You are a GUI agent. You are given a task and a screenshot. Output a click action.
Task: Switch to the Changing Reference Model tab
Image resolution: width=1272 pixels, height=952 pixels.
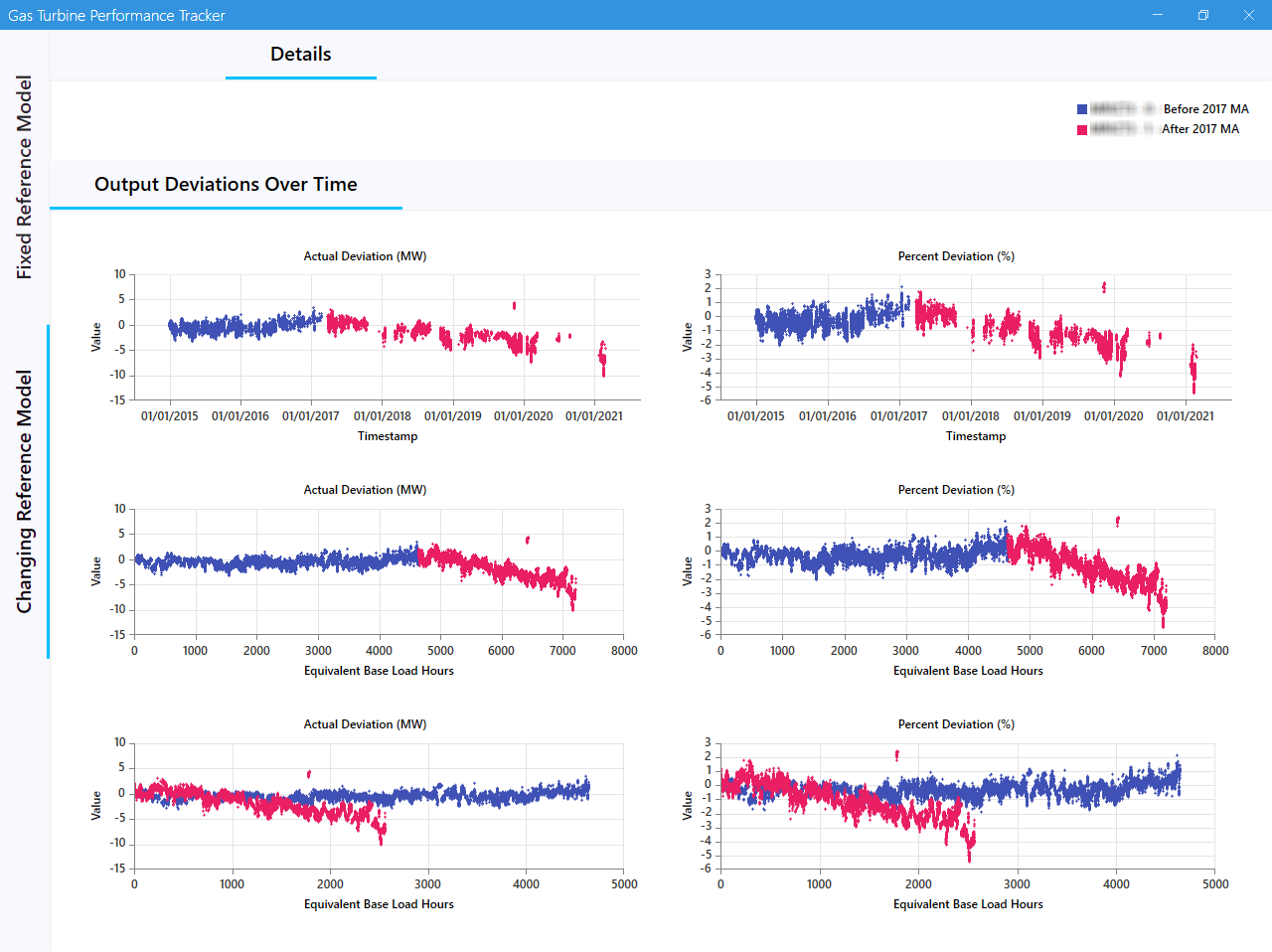click(x=25, y=491)
